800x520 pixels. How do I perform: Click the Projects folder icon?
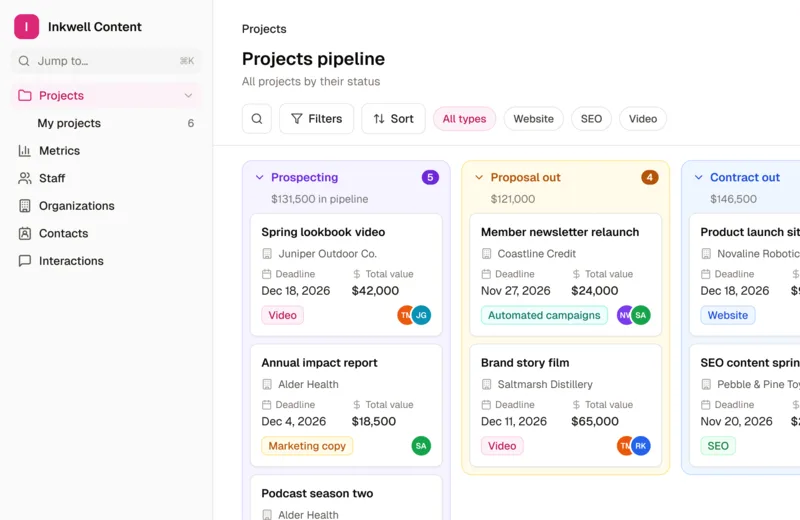click(x=24, y=95)
